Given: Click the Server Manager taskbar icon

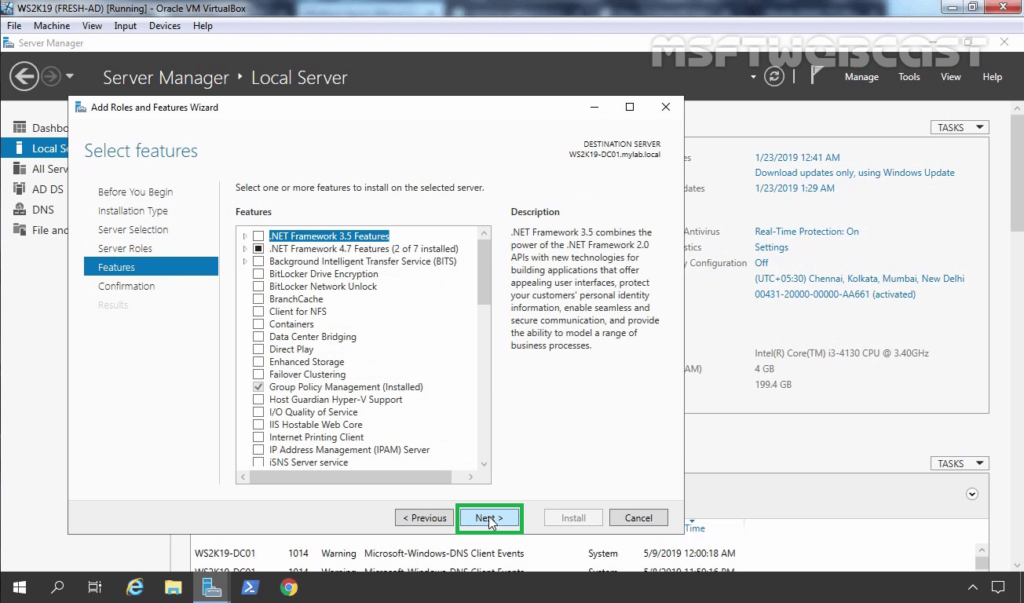Looking at the screenshot, I should coord(212,587).
